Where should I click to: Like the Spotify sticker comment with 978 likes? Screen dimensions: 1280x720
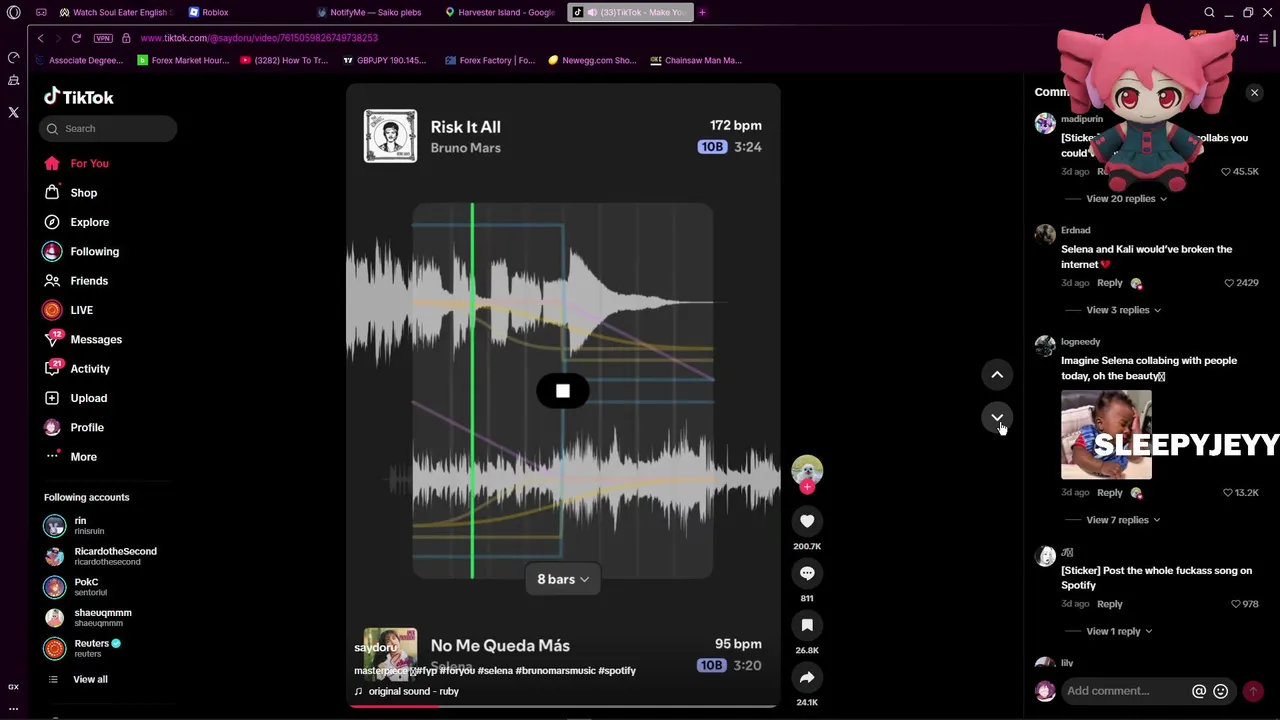pos(1236,604)
